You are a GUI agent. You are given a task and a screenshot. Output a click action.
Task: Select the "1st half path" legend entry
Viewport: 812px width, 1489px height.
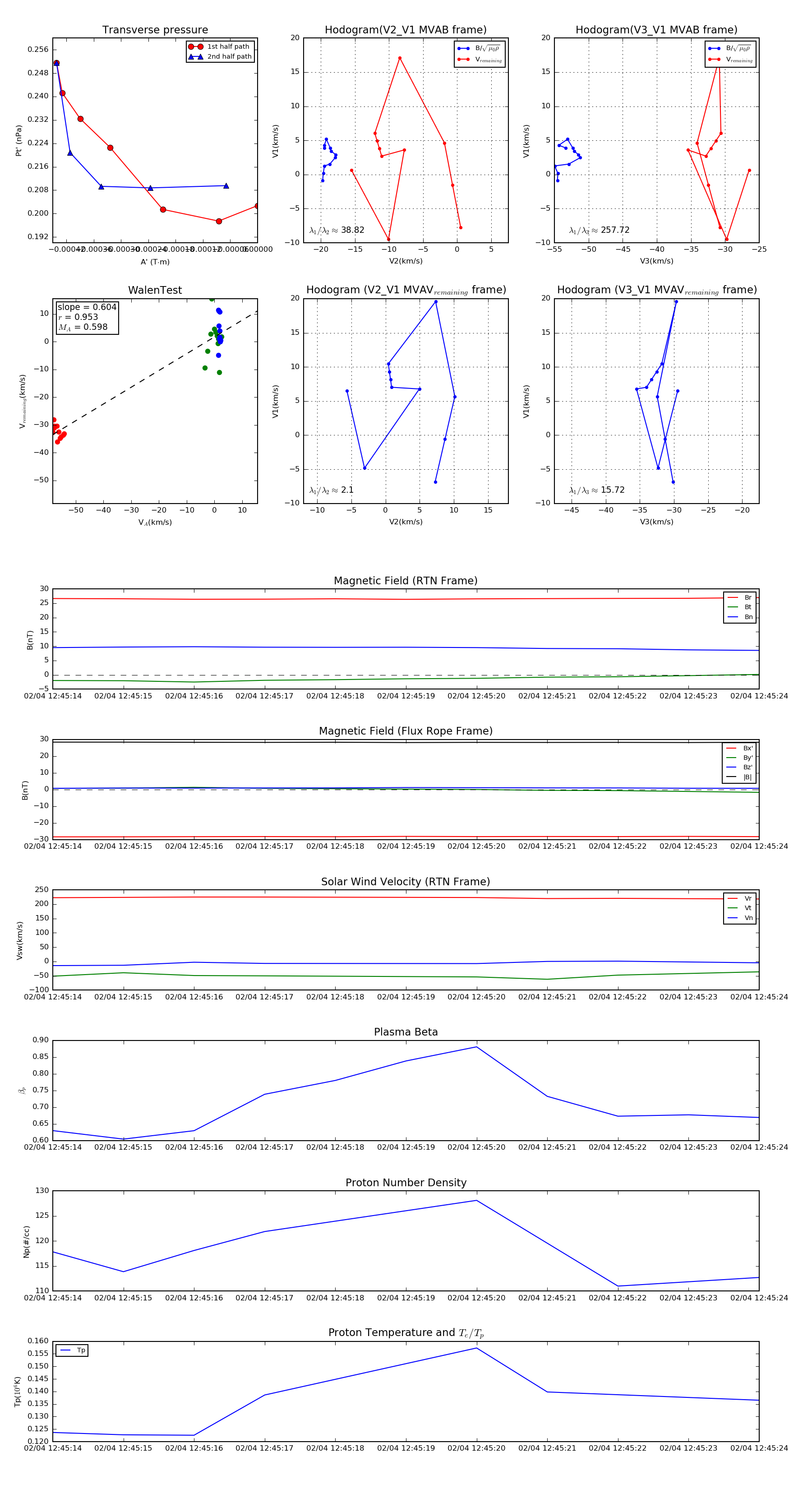pyautogui.click(x=220, y=47)
